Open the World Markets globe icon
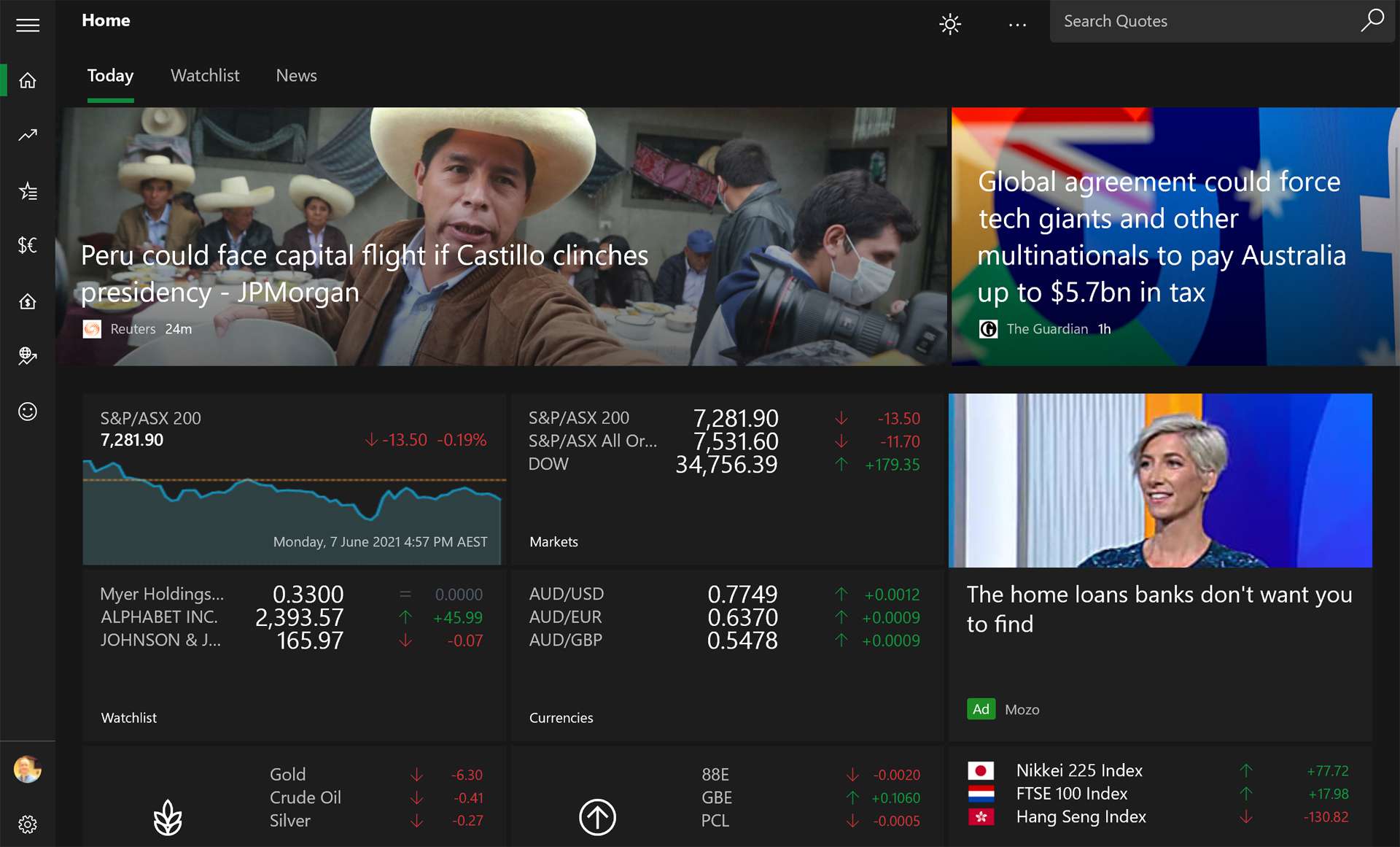Screen dimensions: 1400x847 click(x=28, y=356)
